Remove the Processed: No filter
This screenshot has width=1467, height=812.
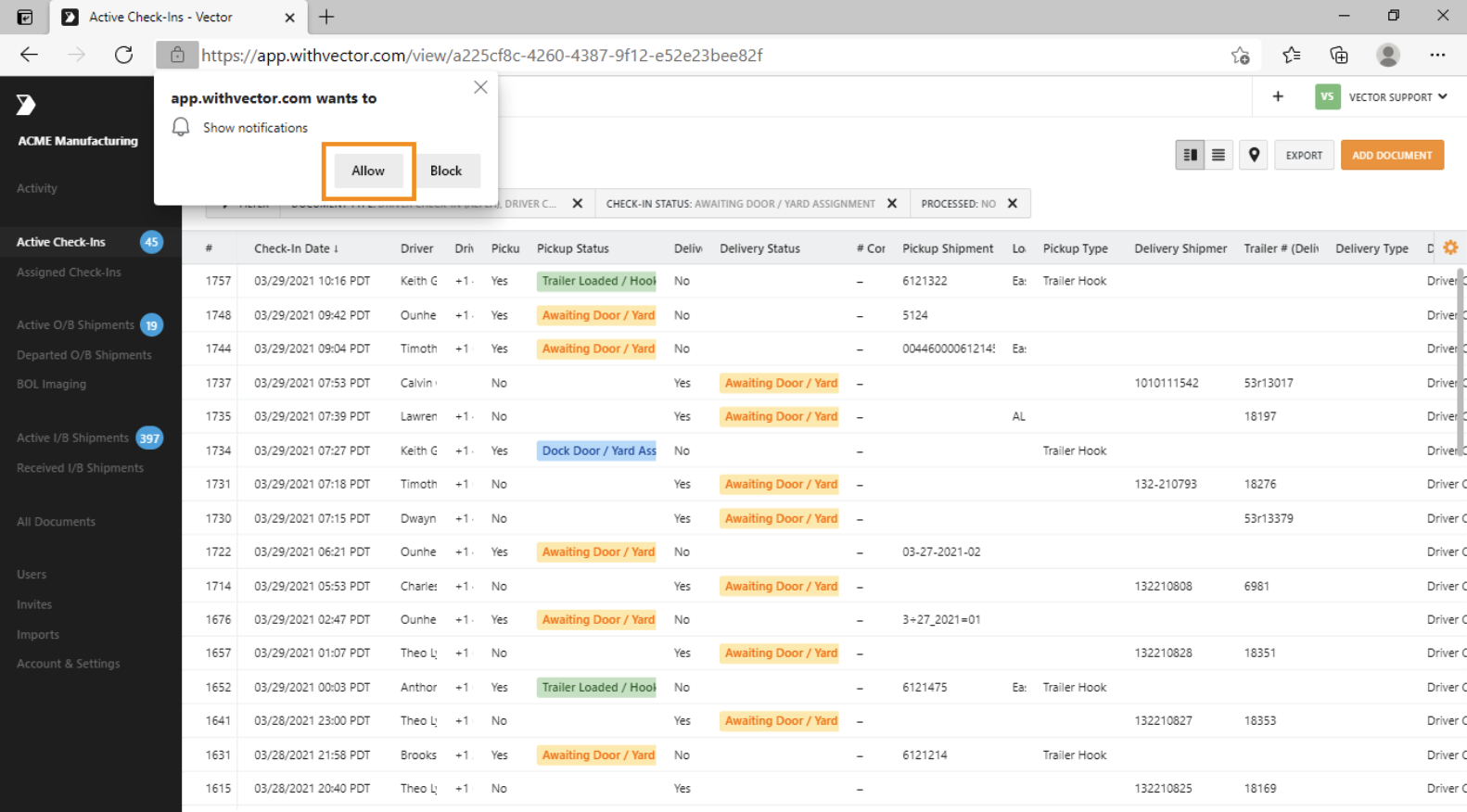1013,203
